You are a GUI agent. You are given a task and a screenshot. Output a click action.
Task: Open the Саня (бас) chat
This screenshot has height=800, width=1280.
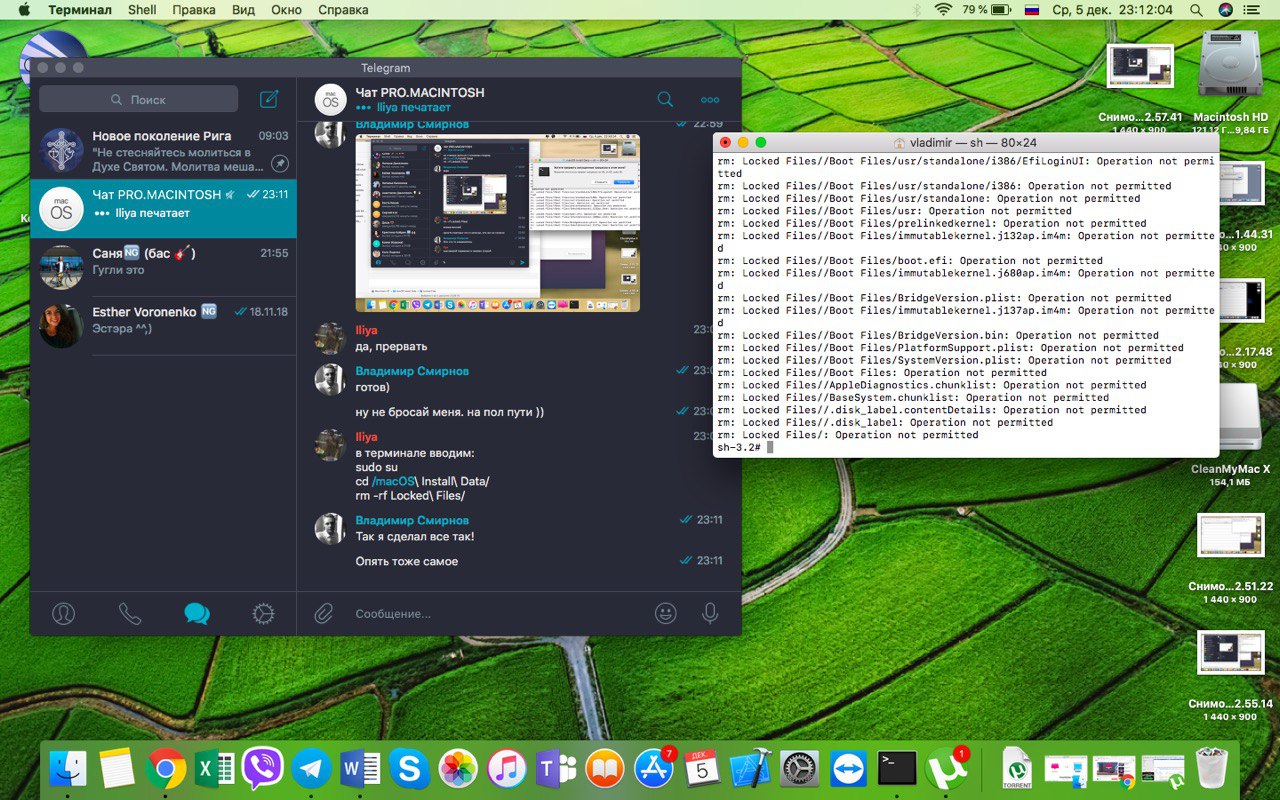(x=163, y=267)
